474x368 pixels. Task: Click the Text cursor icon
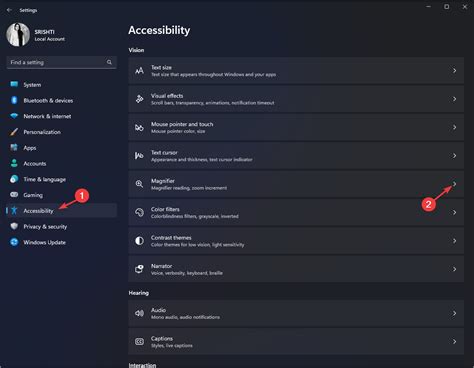[x=139, y=156]
